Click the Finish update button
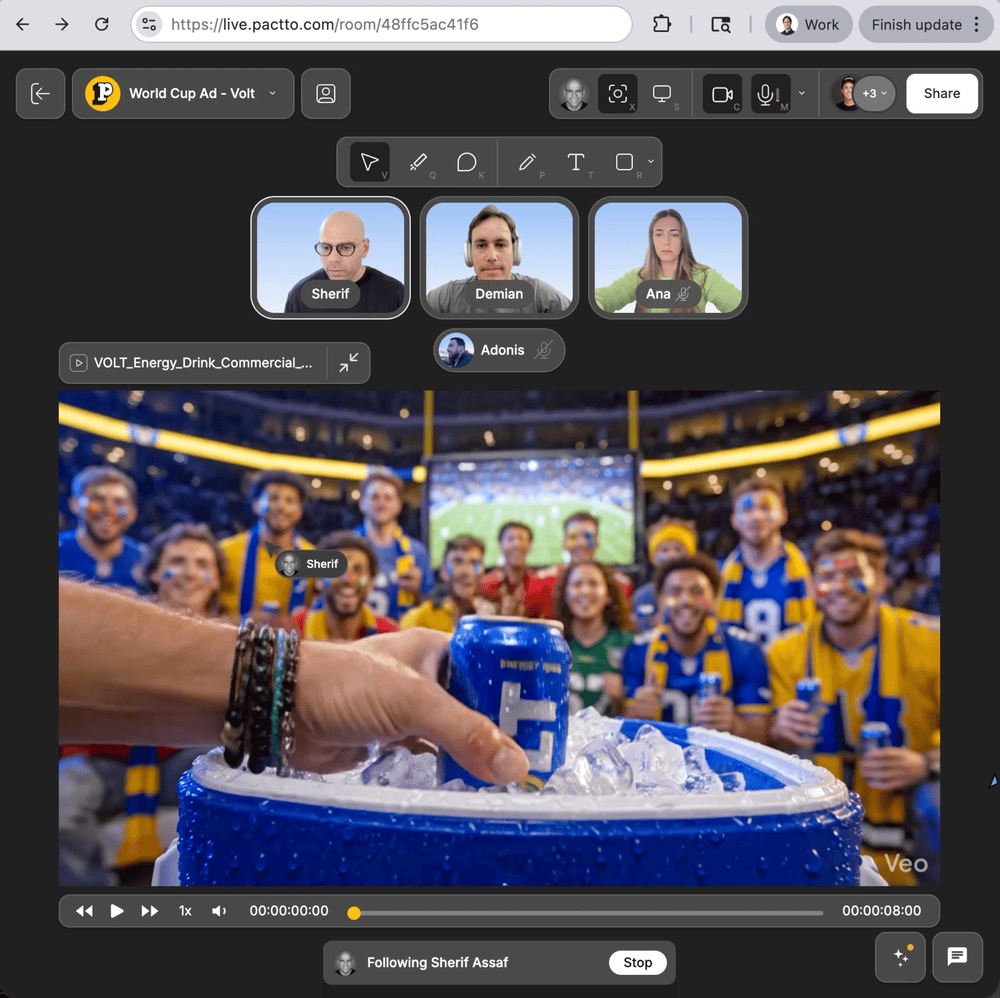The image size is (1000, 998). point(925,24)
